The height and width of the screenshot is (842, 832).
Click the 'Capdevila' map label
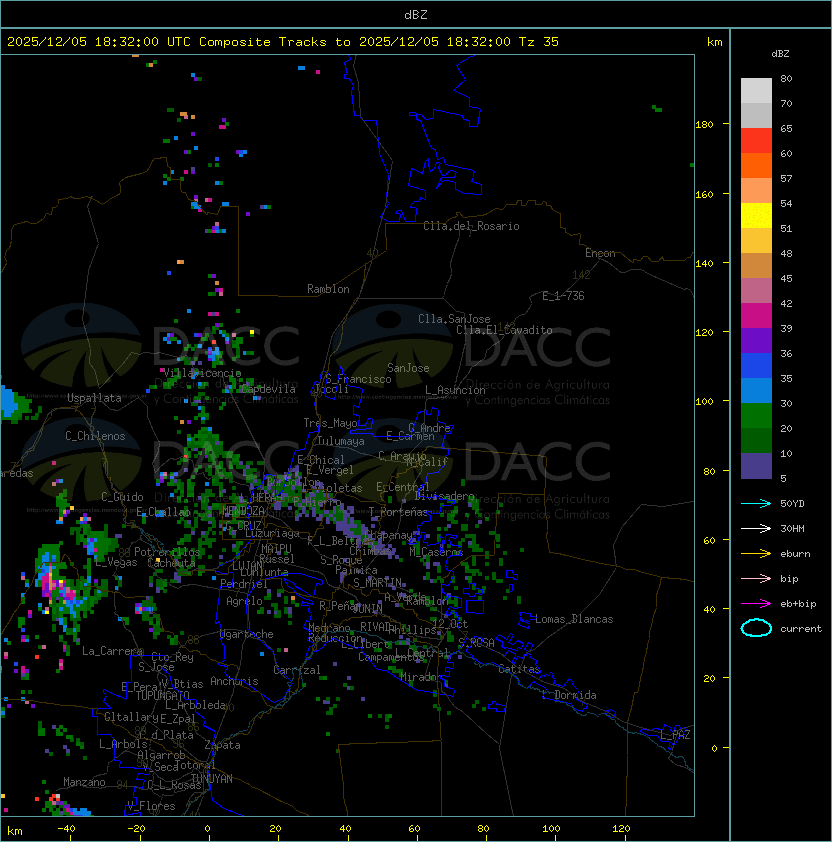[x=268, y=389]
